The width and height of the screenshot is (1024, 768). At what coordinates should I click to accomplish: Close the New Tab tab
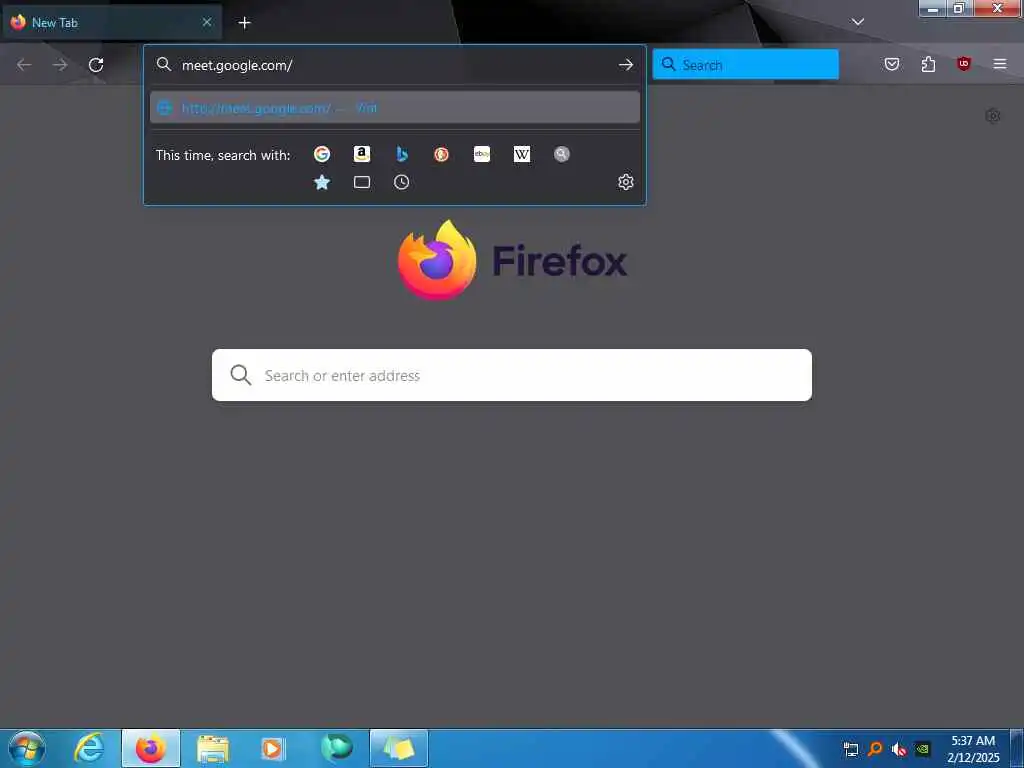[x=207, y=22]
